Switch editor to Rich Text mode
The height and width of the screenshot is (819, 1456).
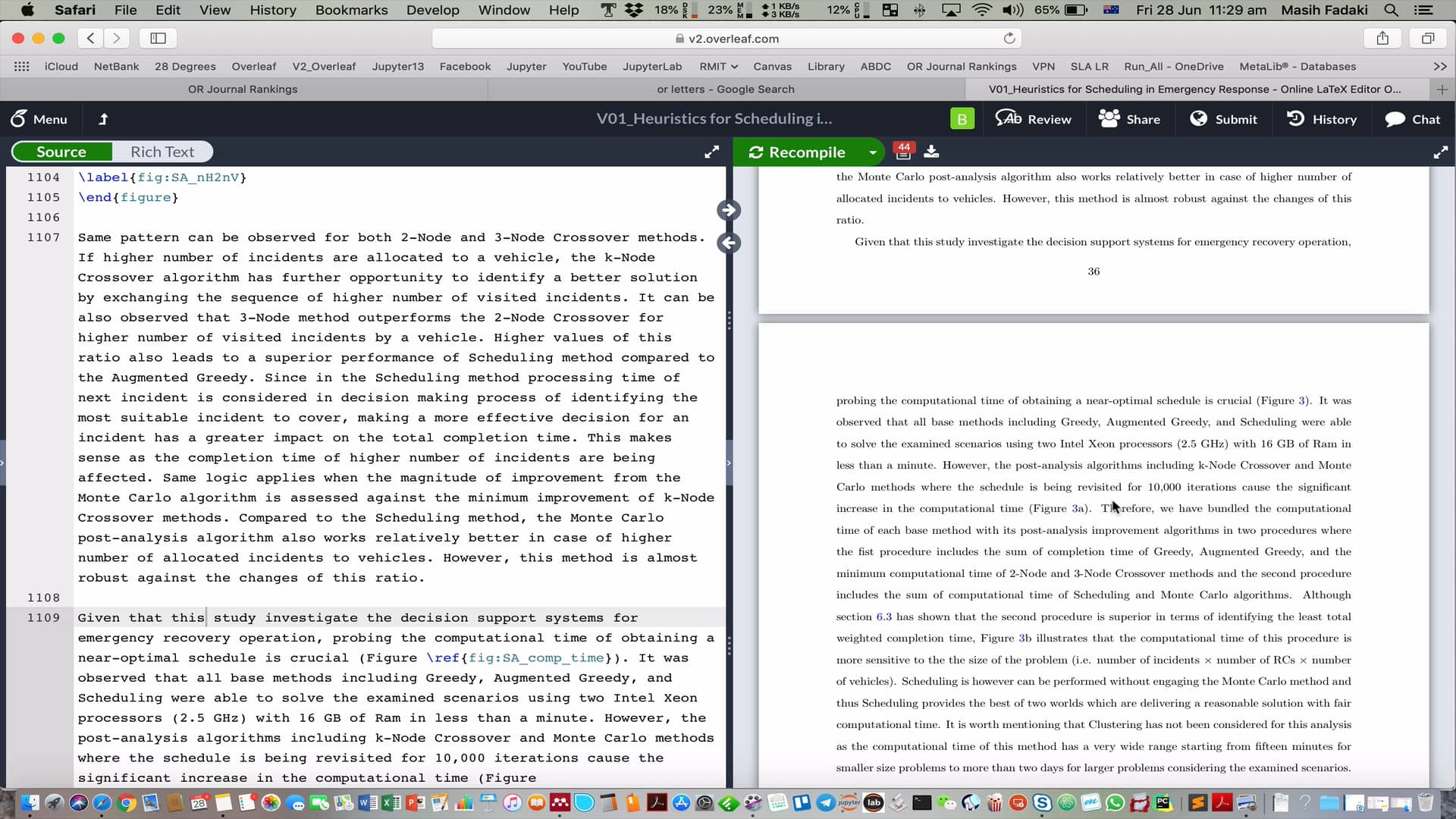pos(162,152)
